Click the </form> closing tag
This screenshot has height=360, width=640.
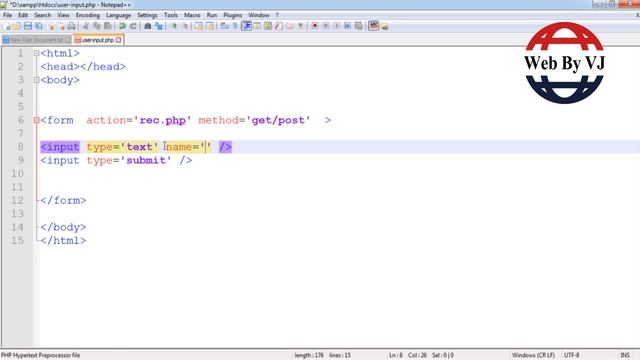pyautogui.click(x=63, y=200)
